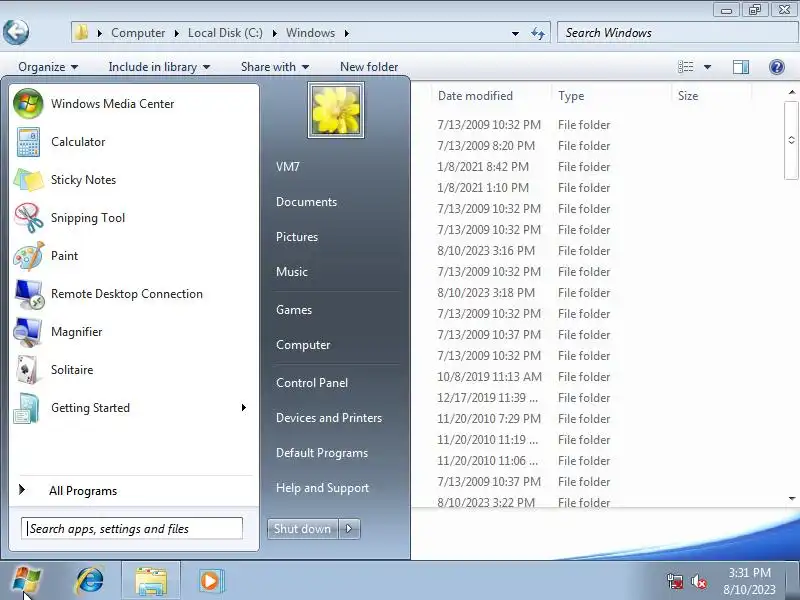This screenshot has height=600, width=800.
Task: Click the Shut down button
Action: pyautogui.click(x=302, y=529)
